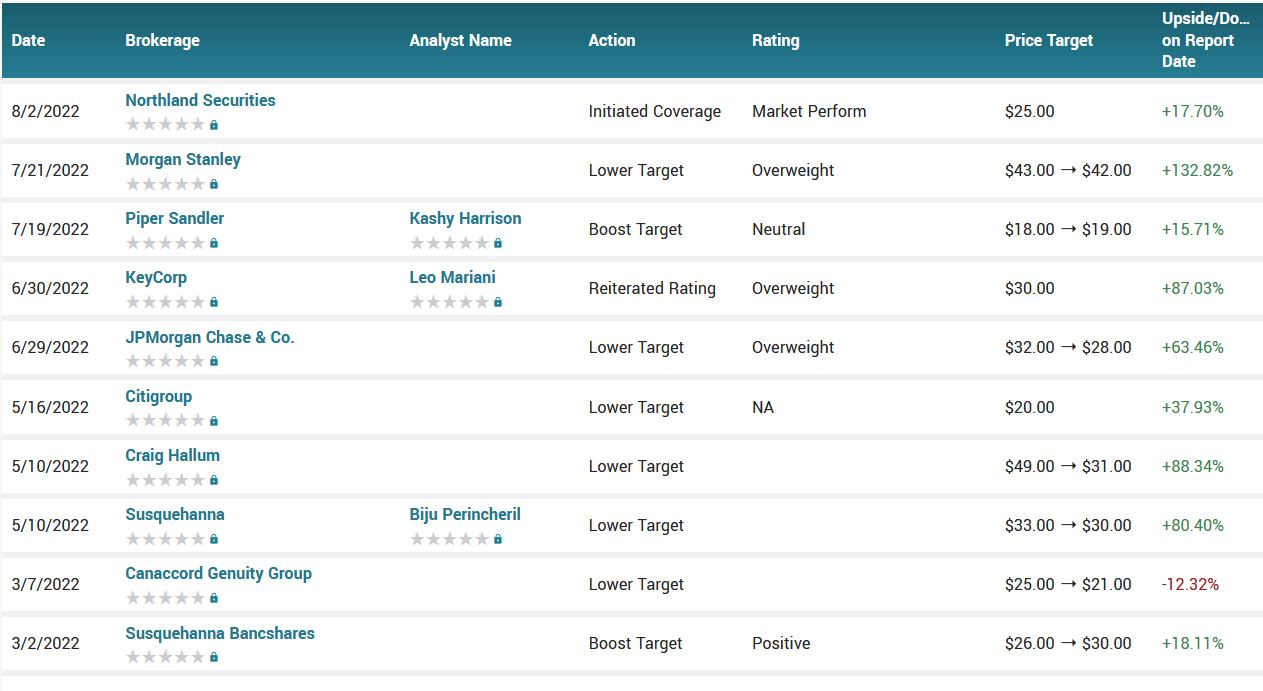Click the star rating under KeyCorp

pos(165,302)
